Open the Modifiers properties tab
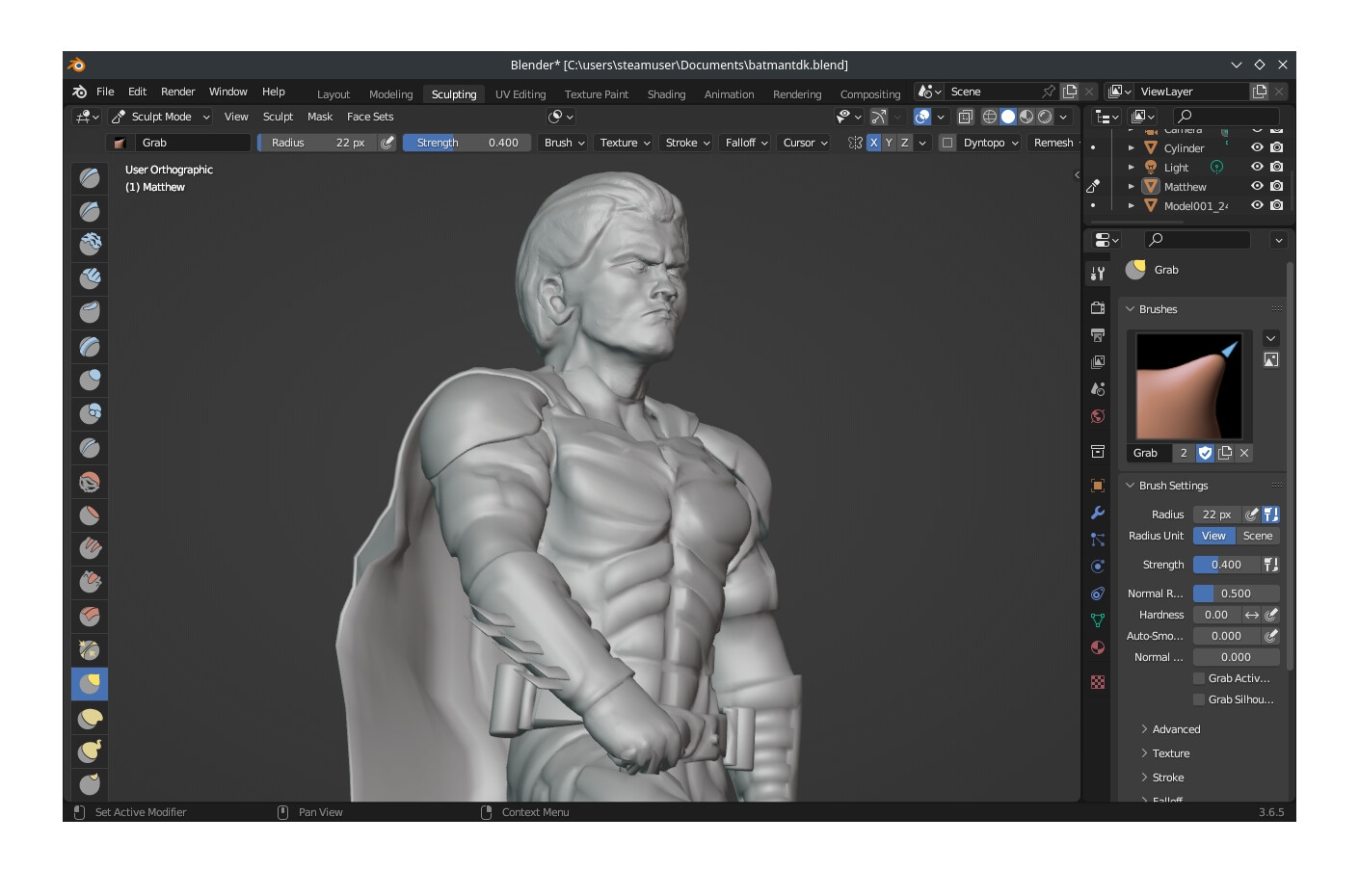The image size is (1359, 896). [x=1098, y=513]
